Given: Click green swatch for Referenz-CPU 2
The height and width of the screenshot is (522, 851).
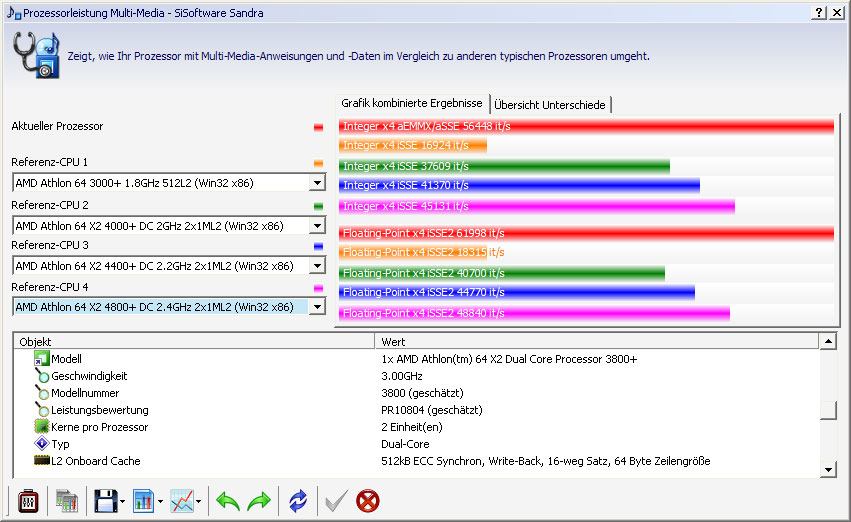Looking at the screenshot, I should pyautogui.click(x=319, y=206).
